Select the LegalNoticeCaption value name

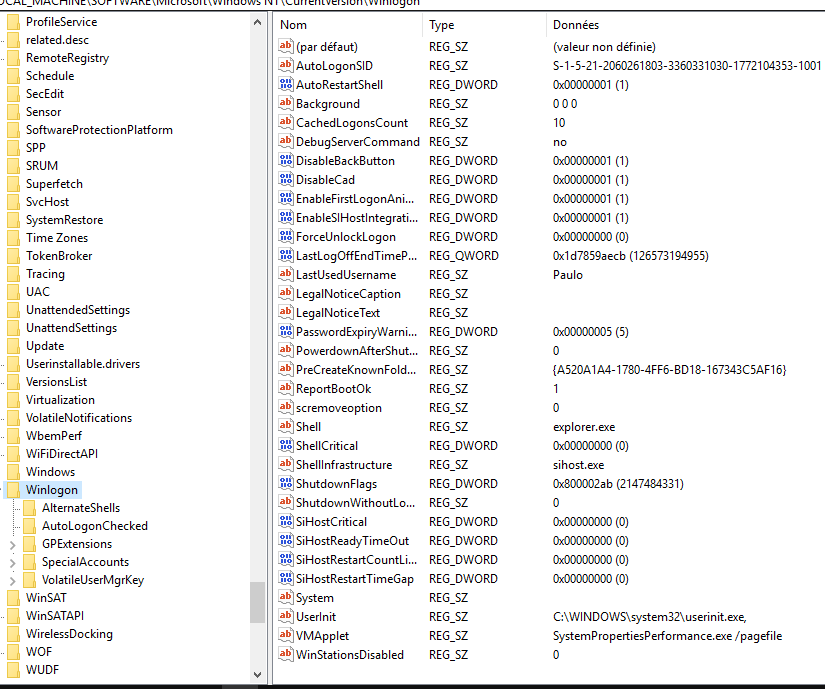pyautogui.click(x=348, y=294)
